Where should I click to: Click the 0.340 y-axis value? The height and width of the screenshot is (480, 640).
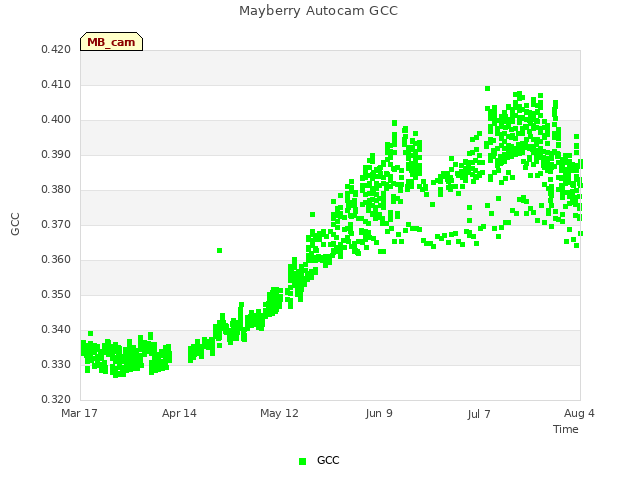[56, 329]
